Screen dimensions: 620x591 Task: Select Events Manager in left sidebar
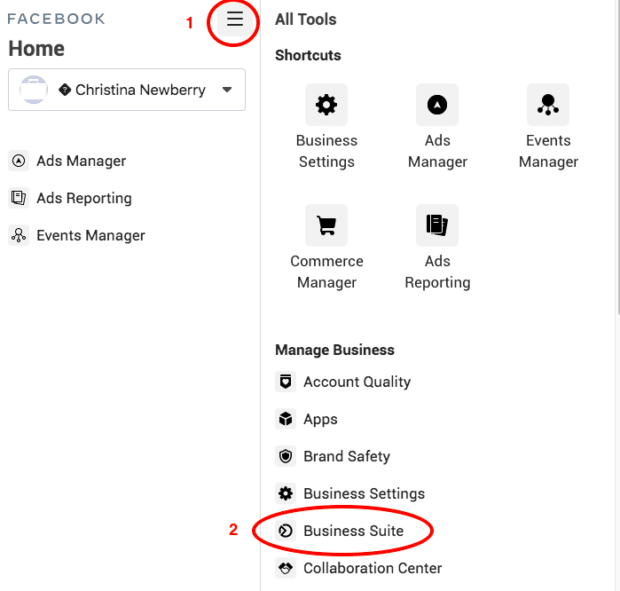pos(90,236)
